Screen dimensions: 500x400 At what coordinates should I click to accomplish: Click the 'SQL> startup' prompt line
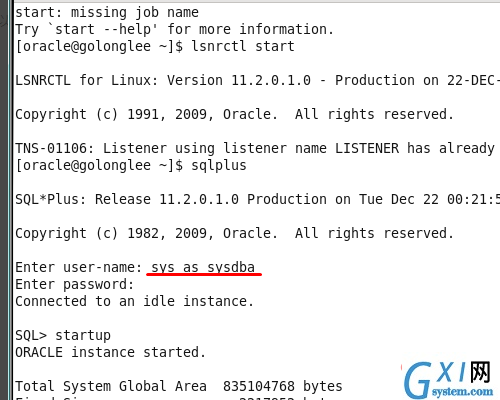pyautogui.click(x=63, y=335)
